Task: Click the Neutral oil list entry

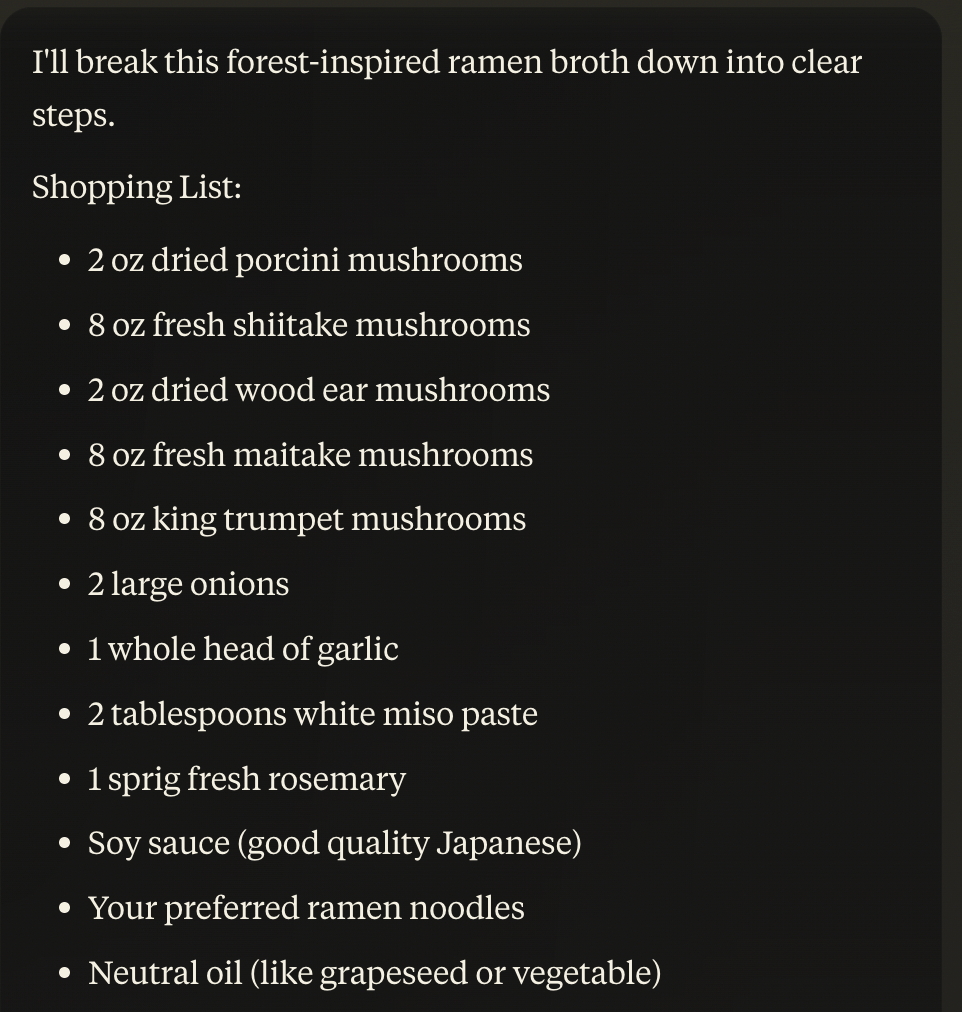Action: click(374, 972)
